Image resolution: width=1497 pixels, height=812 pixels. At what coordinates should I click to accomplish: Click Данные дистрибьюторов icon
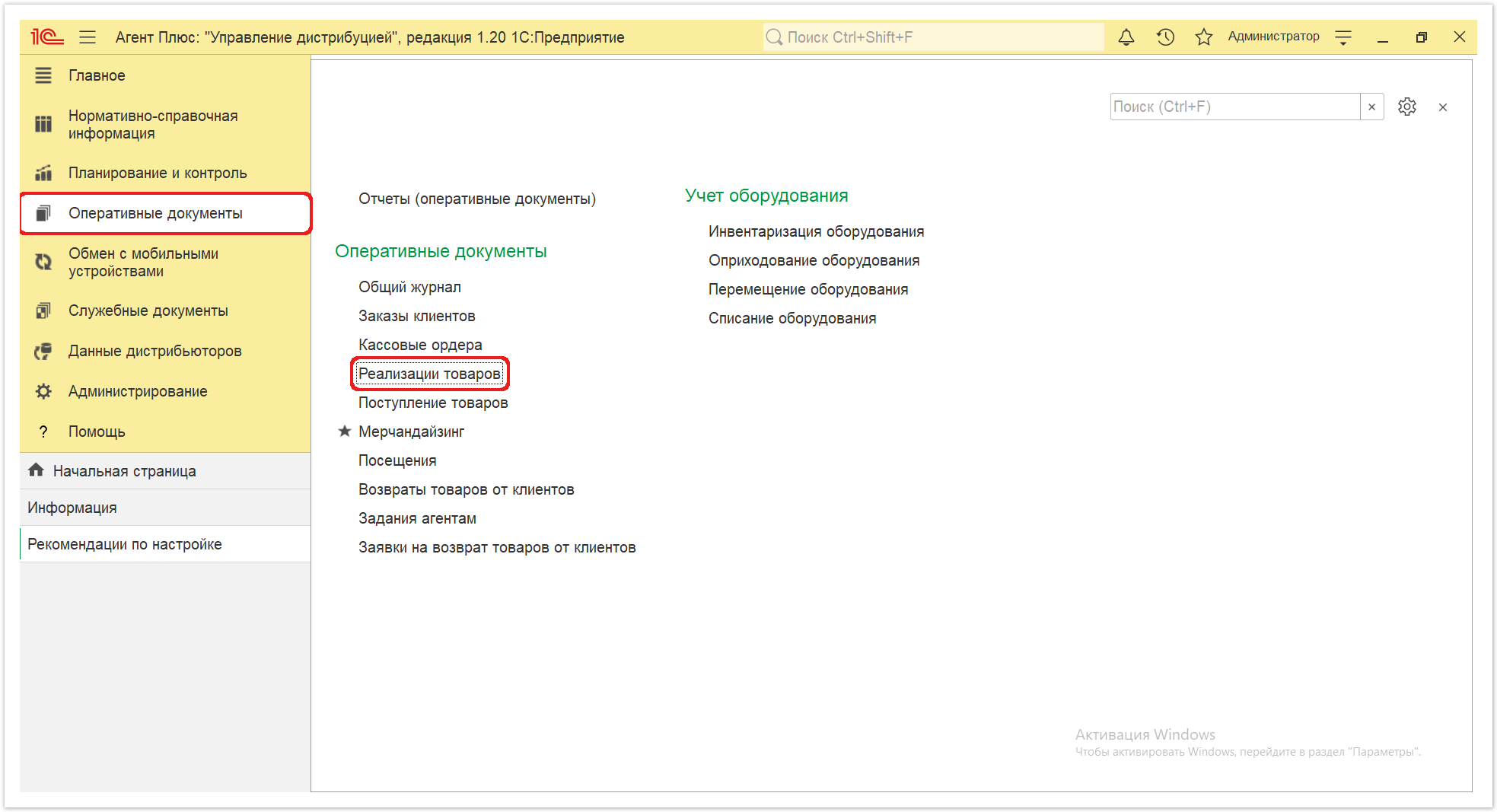pos(43,351)
